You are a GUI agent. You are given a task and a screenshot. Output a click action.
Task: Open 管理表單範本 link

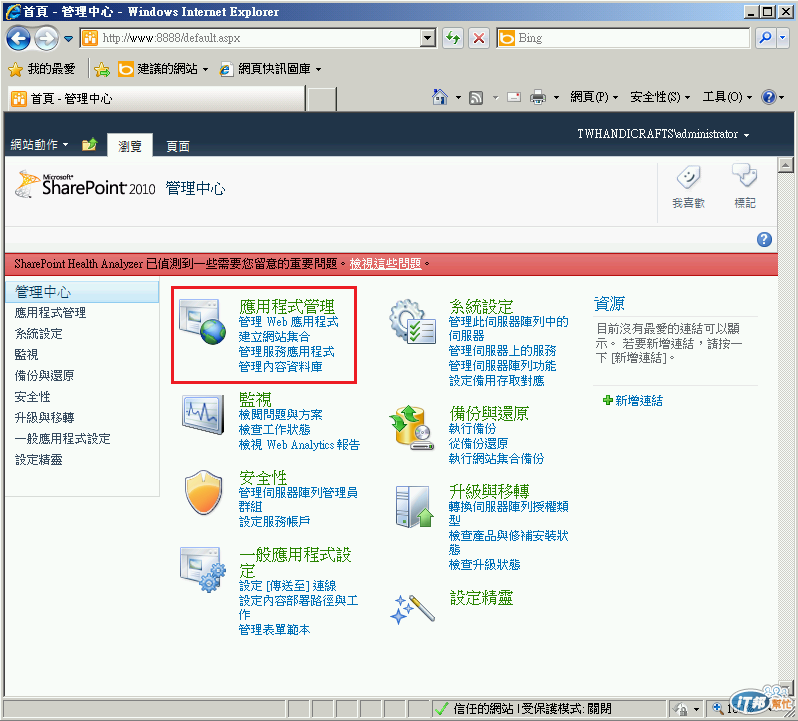pos(274,630)
